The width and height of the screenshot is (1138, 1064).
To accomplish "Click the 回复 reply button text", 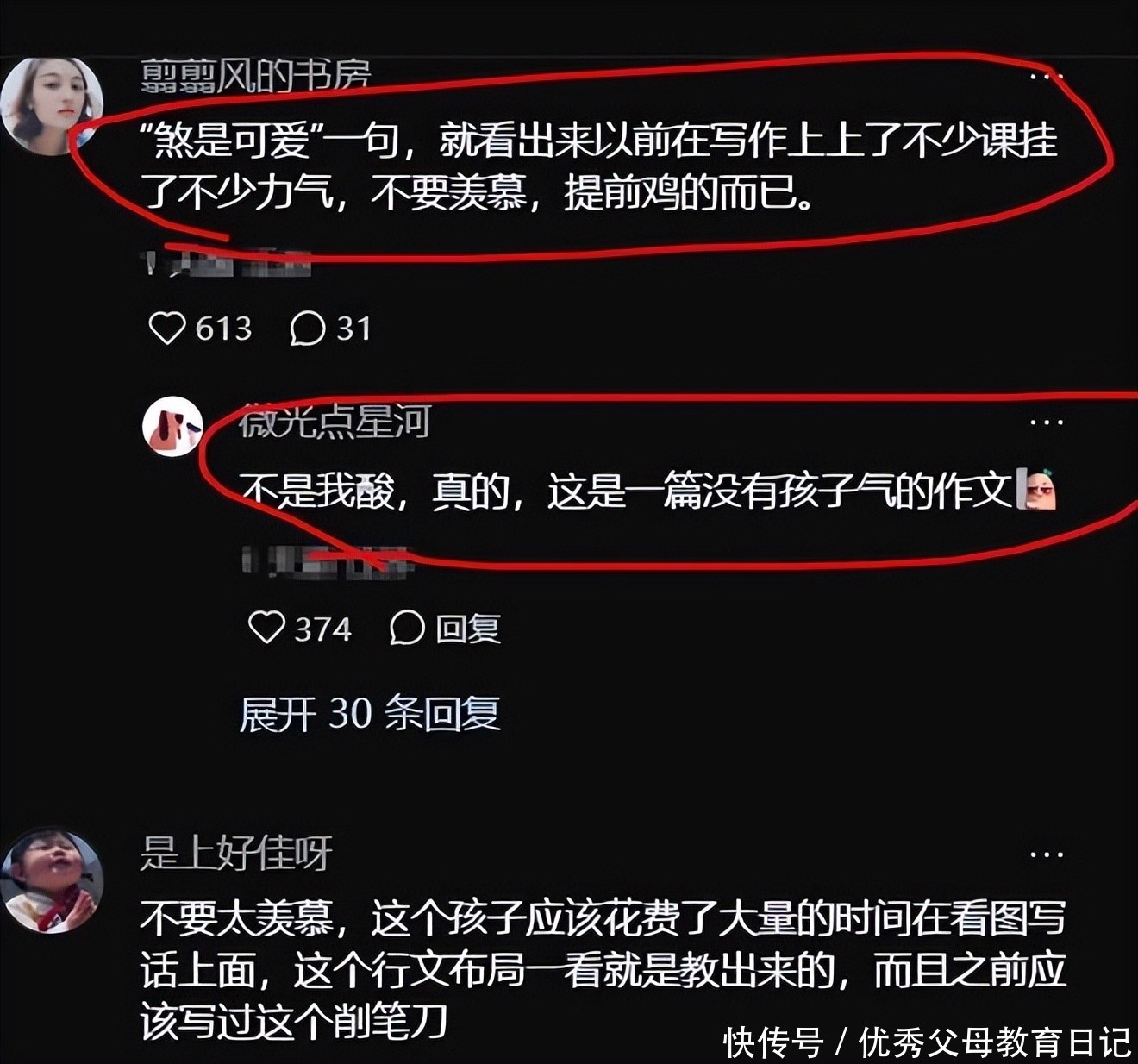I will [468, 629].
